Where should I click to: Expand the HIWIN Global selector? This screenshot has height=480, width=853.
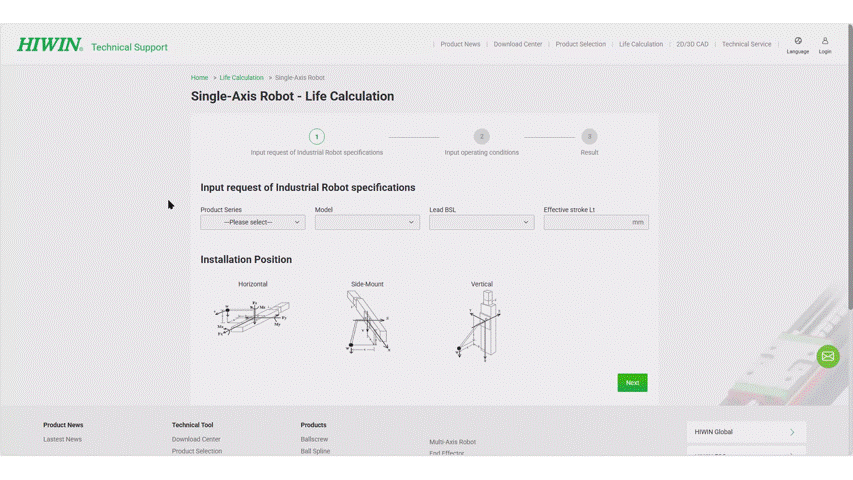(x=746, y=432)
